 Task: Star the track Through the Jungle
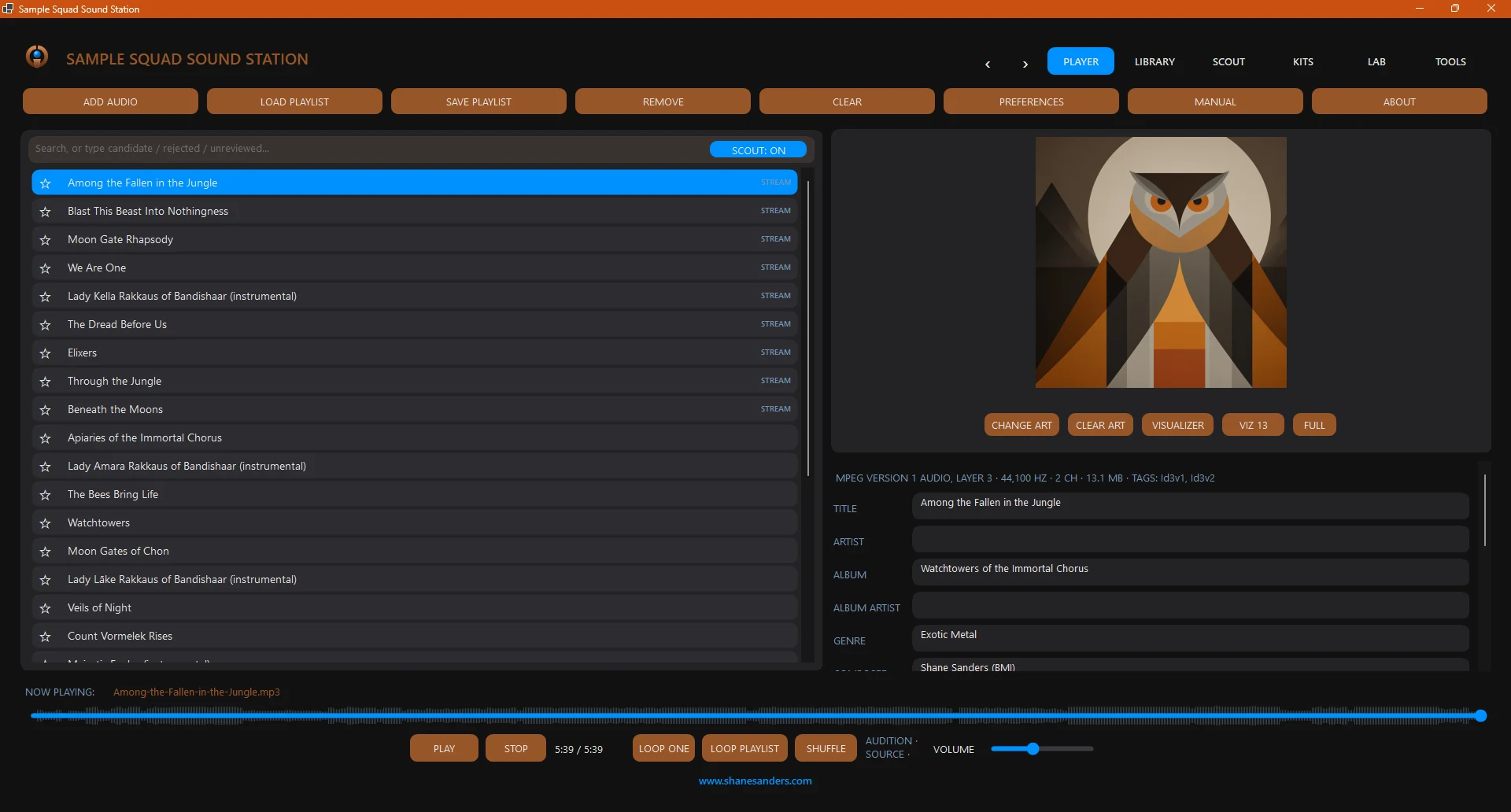(46, 382)
